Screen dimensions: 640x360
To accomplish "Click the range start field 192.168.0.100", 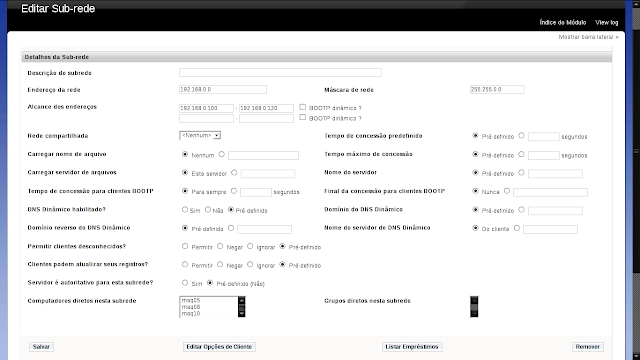I will click(x=206, y=108).
